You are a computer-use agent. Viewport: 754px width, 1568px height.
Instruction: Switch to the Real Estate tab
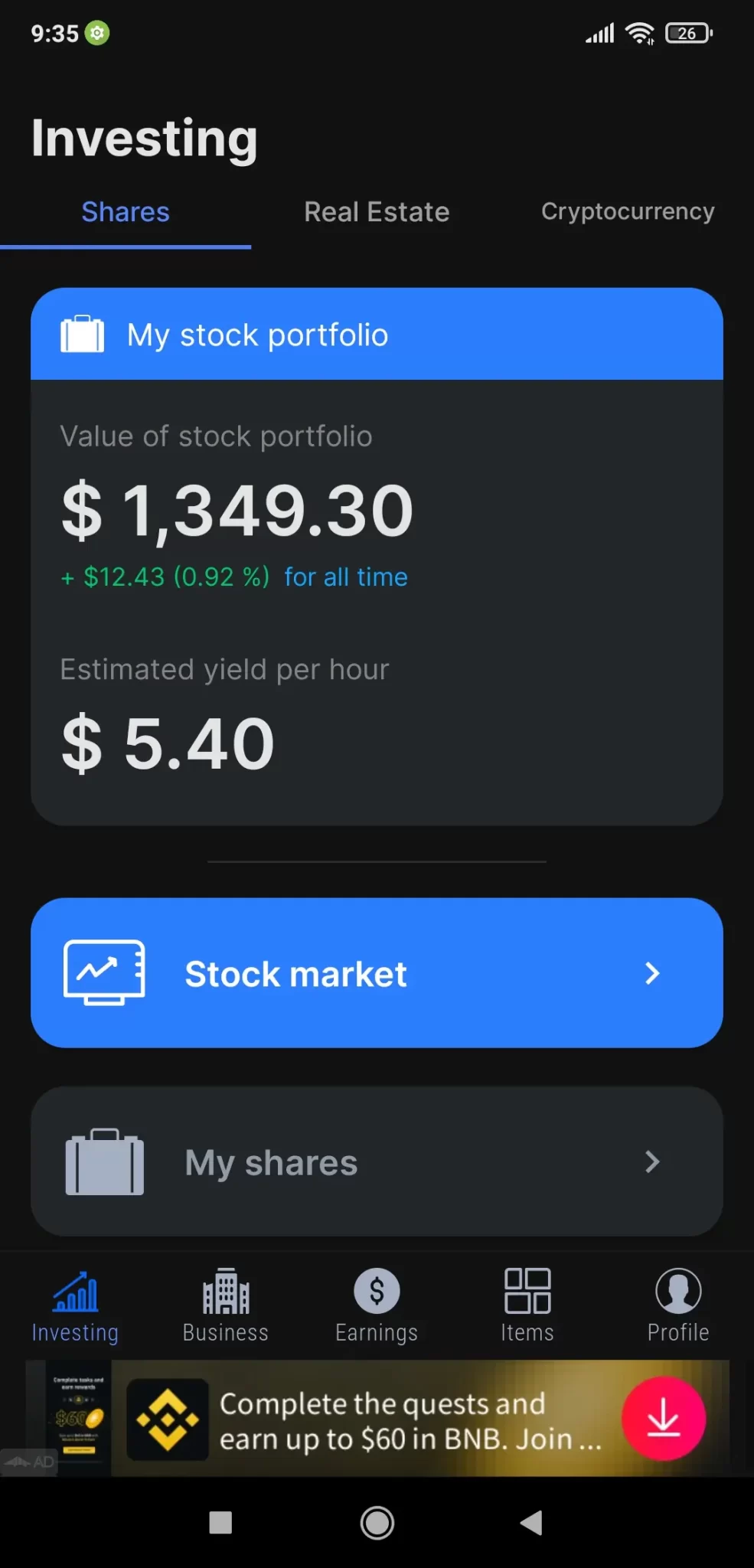[377, 212]
